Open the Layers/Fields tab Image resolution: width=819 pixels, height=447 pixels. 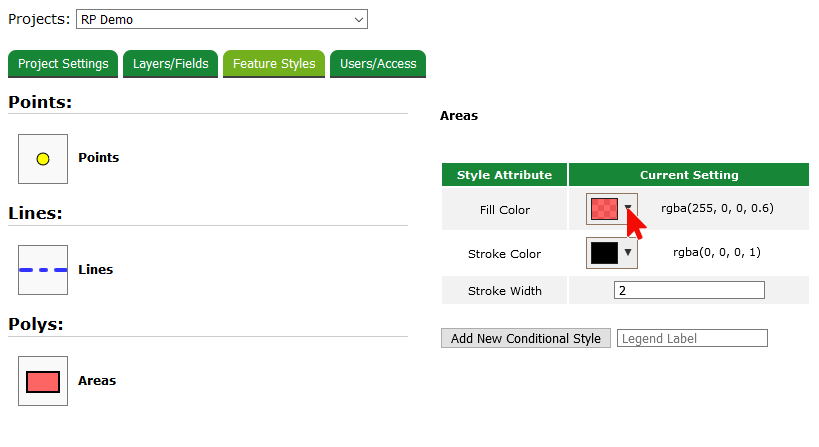tap(171, 64)
